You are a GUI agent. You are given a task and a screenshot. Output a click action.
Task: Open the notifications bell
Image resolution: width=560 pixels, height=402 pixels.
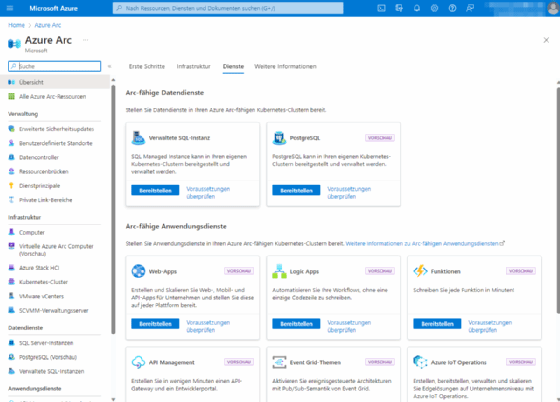[417, 8]
